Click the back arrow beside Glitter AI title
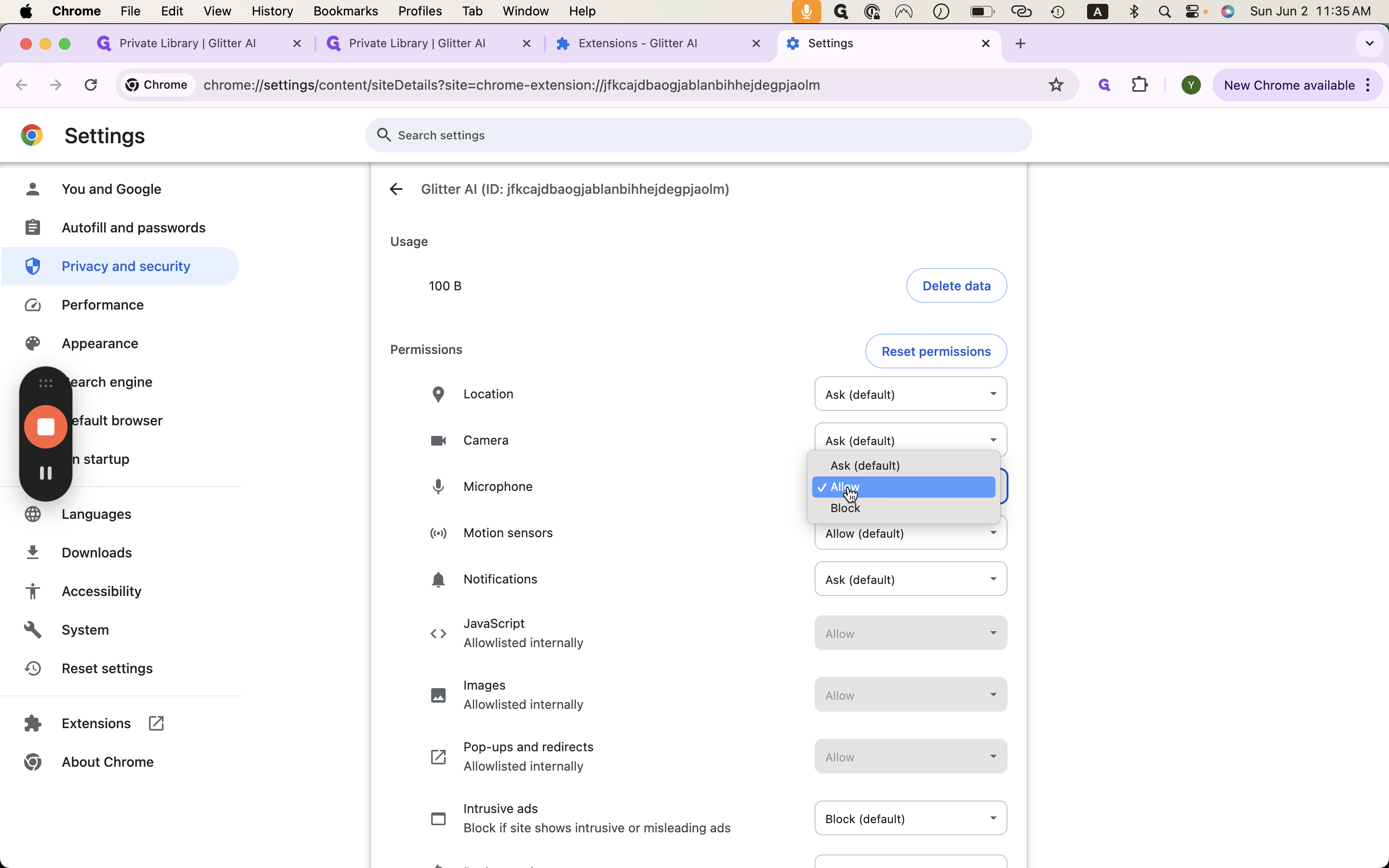Viewport: 1389px width, 868px height. point(396,189)
